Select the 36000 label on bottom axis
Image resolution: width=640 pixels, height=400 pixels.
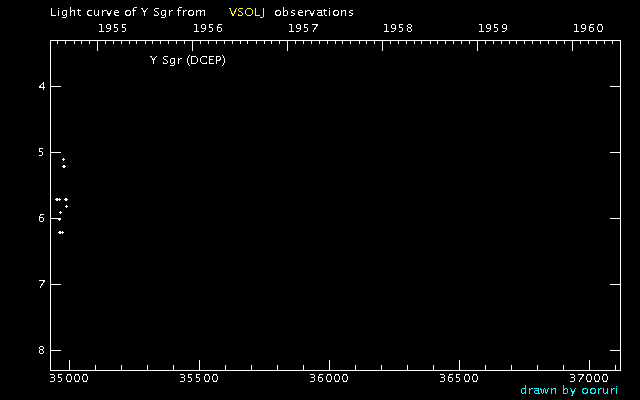coord(328,379)
